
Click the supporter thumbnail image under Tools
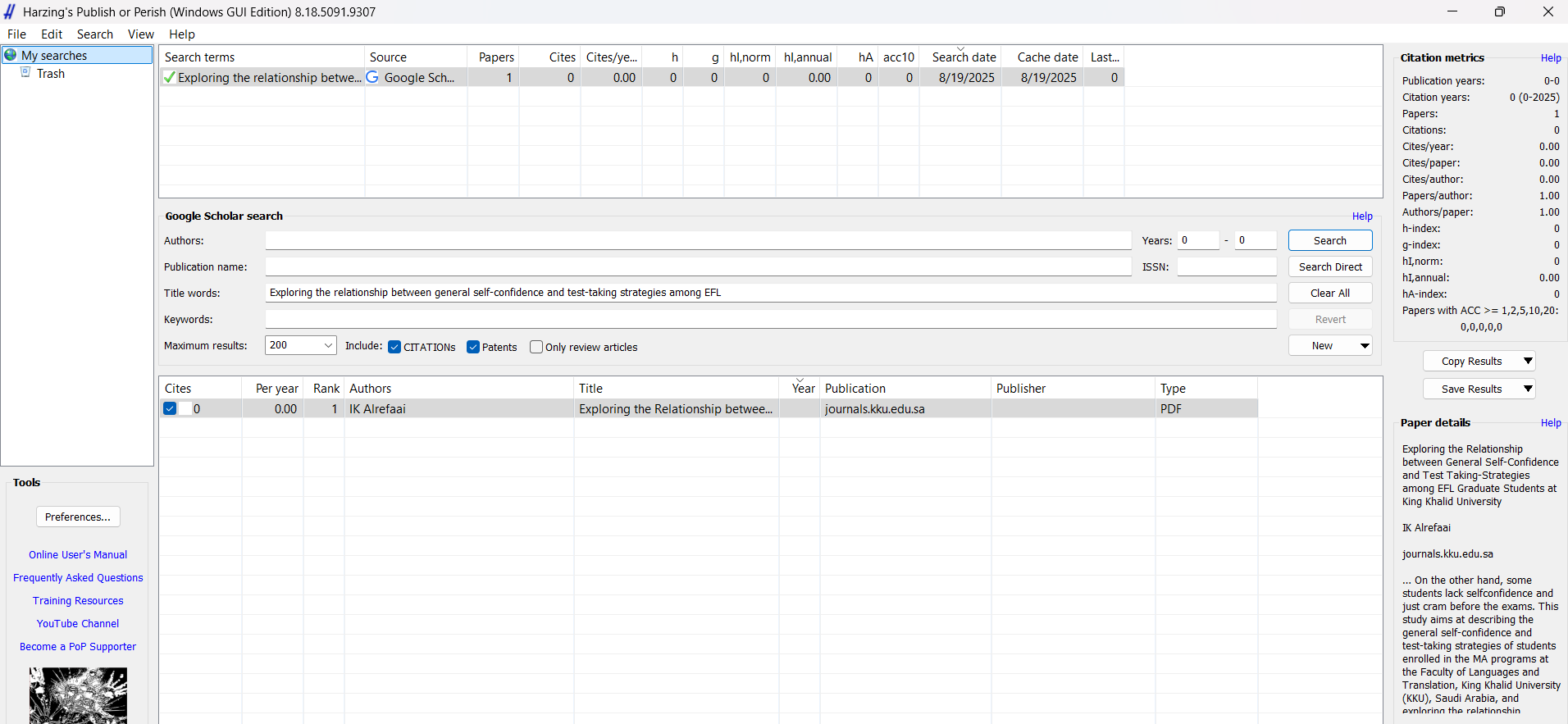tap(78, 695)
